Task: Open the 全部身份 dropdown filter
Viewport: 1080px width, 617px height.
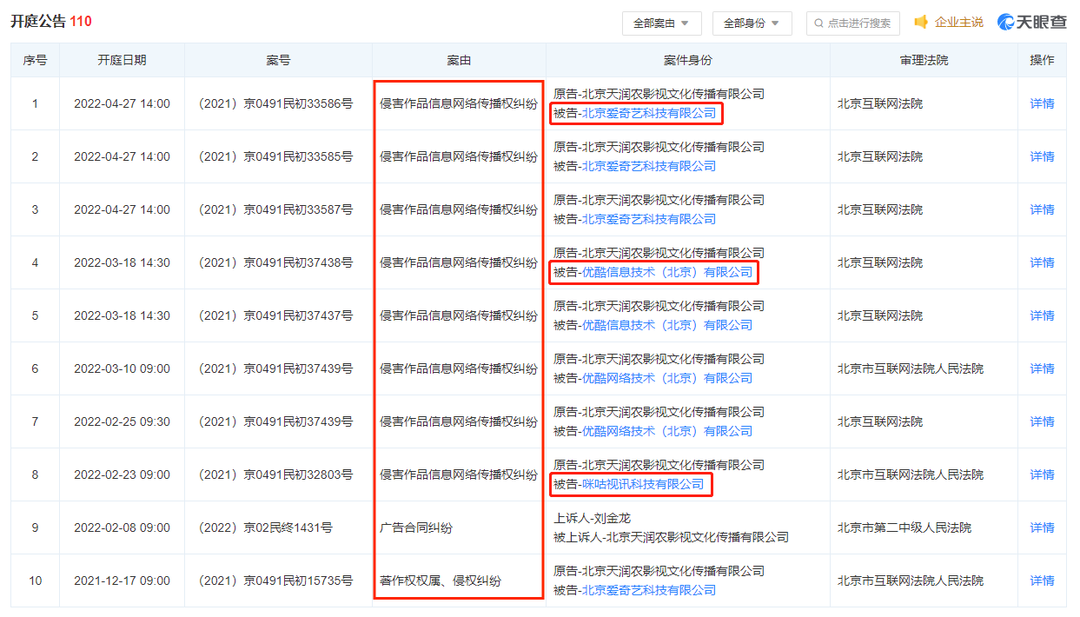Action: point(751,23)
